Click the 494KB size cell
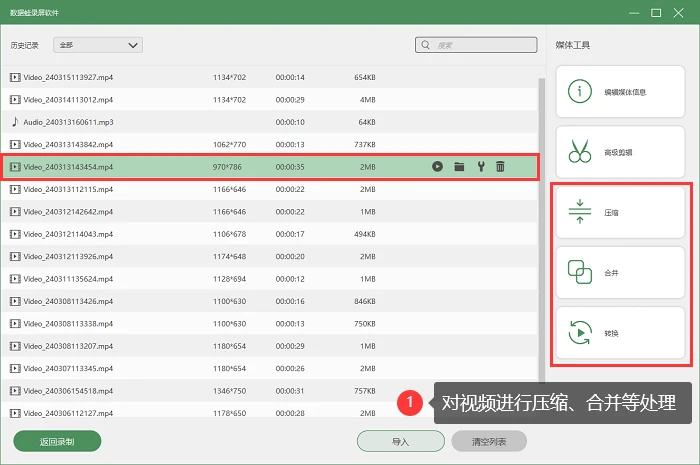The height and width of the screenshot is (465, 700). point(365,234)
